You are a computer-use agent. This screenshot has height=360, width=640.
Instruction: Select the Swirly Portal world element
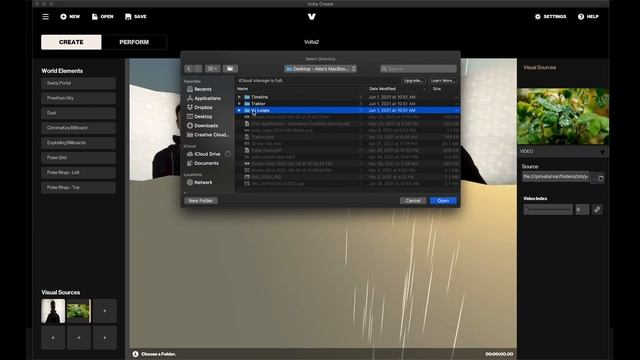click(78, 83)
